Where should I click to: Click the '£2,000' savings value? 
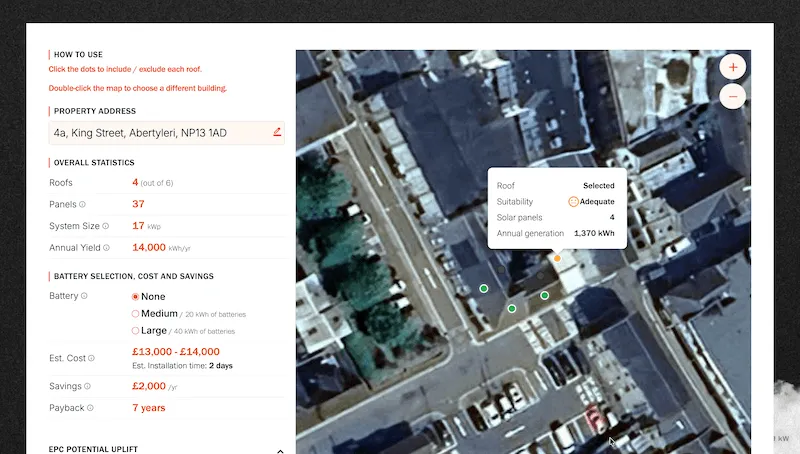149,386
